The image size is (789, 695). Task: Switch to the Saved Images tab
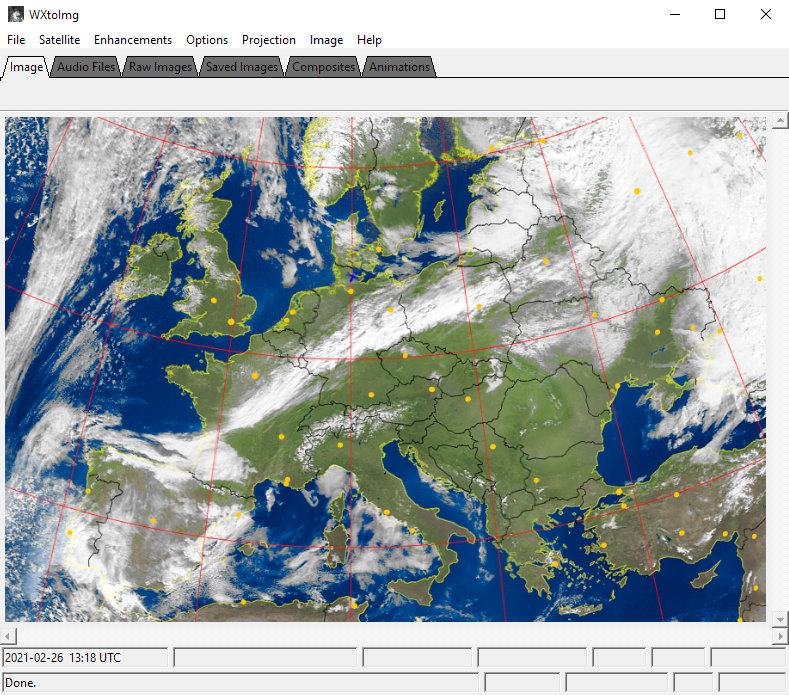click(242, 67)
